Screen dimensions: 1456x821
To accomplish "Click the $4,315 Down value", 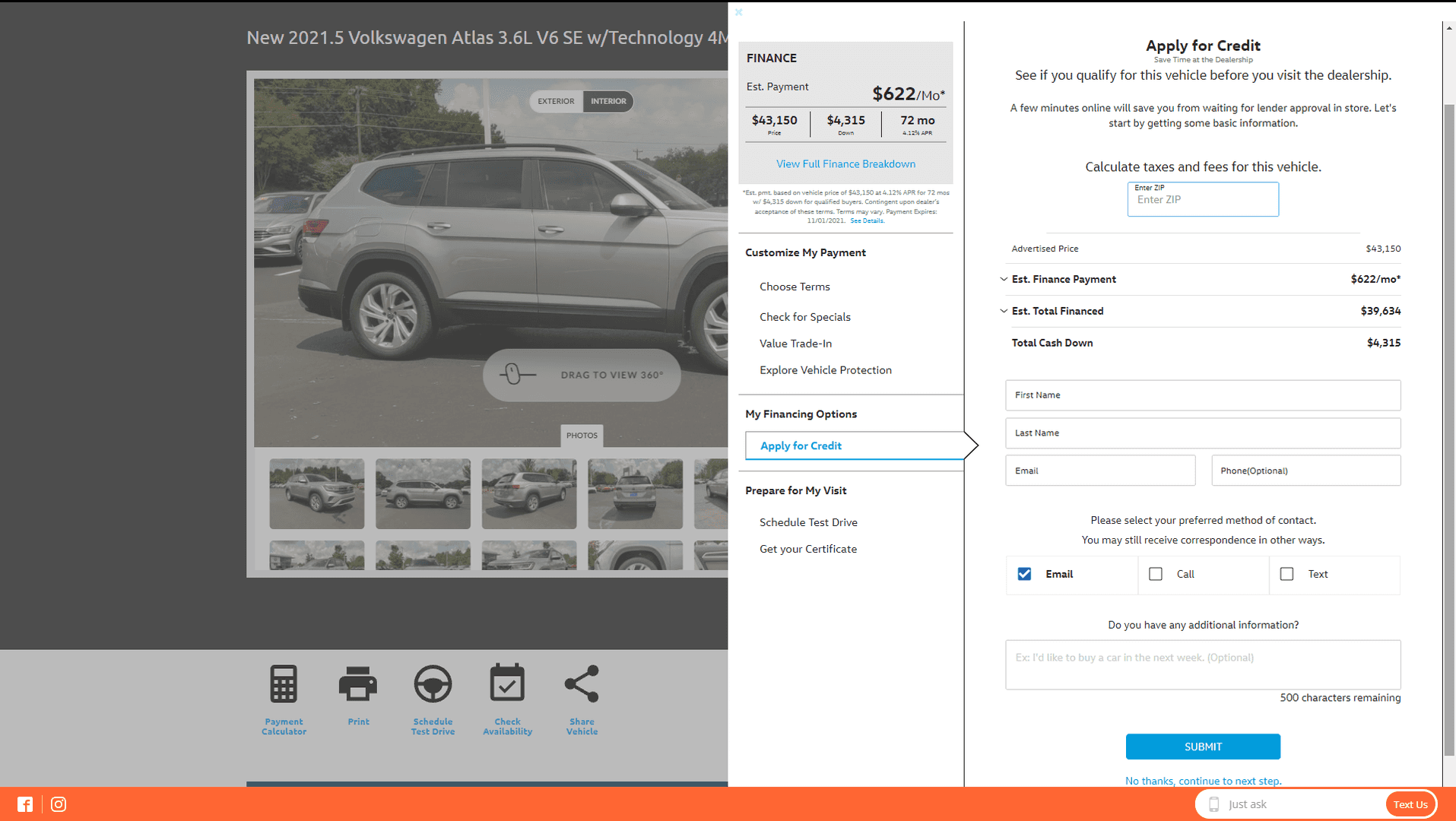I will click(845, 120).
